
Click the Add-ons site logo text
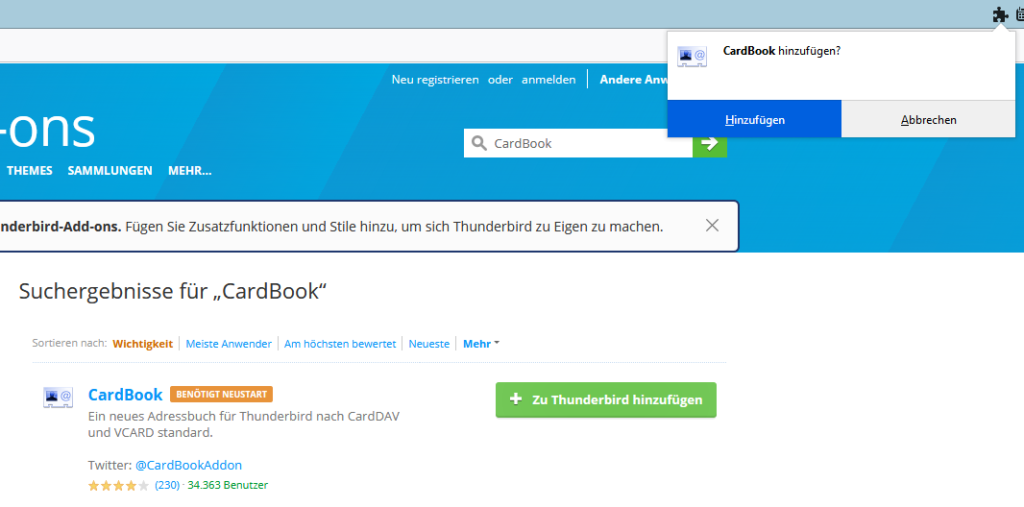pyautogui.click(x=48, y=129)
